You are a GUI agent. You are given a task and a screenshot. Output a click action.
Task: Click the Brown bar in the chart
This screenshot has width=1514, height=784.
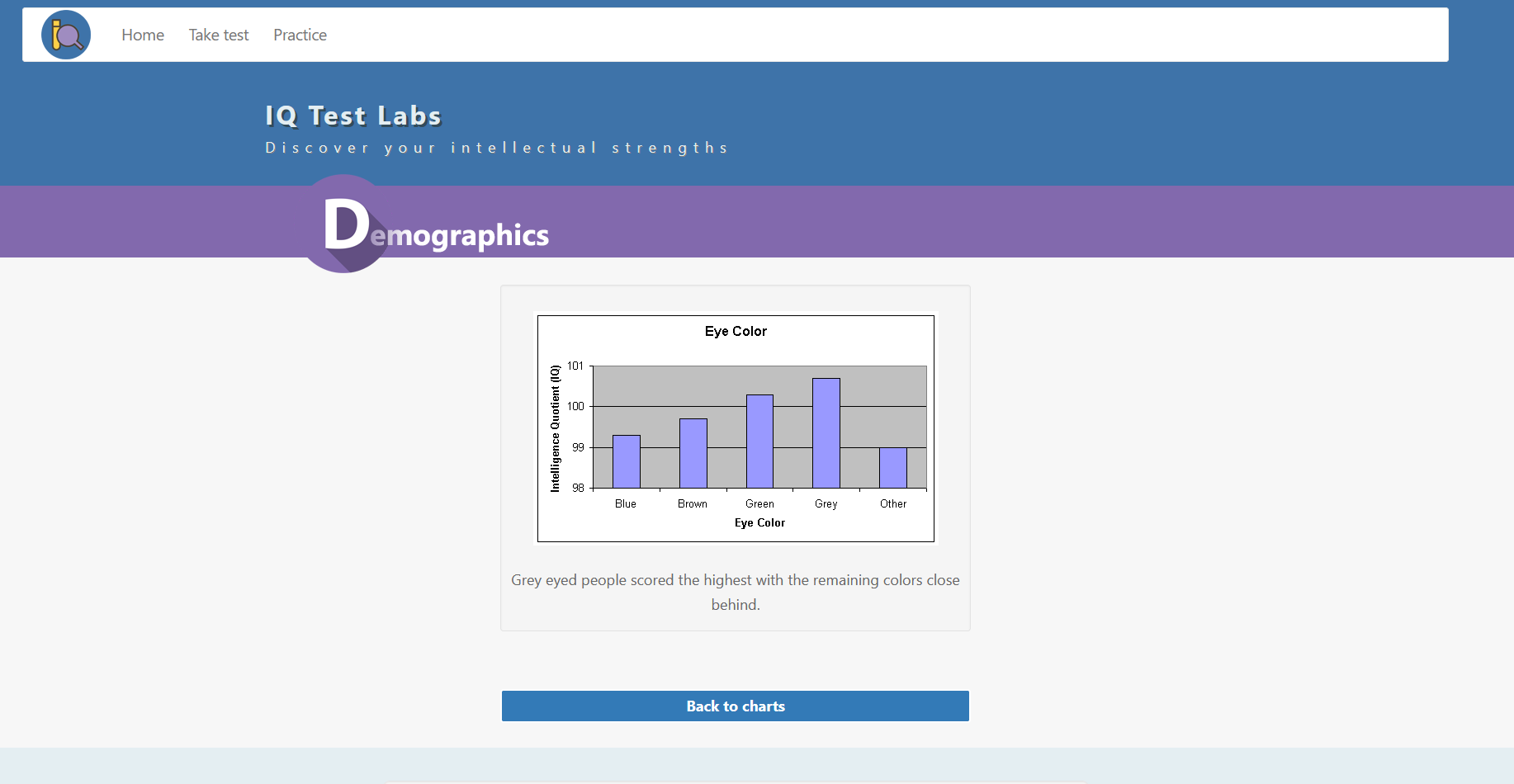[x=693, y=454]
